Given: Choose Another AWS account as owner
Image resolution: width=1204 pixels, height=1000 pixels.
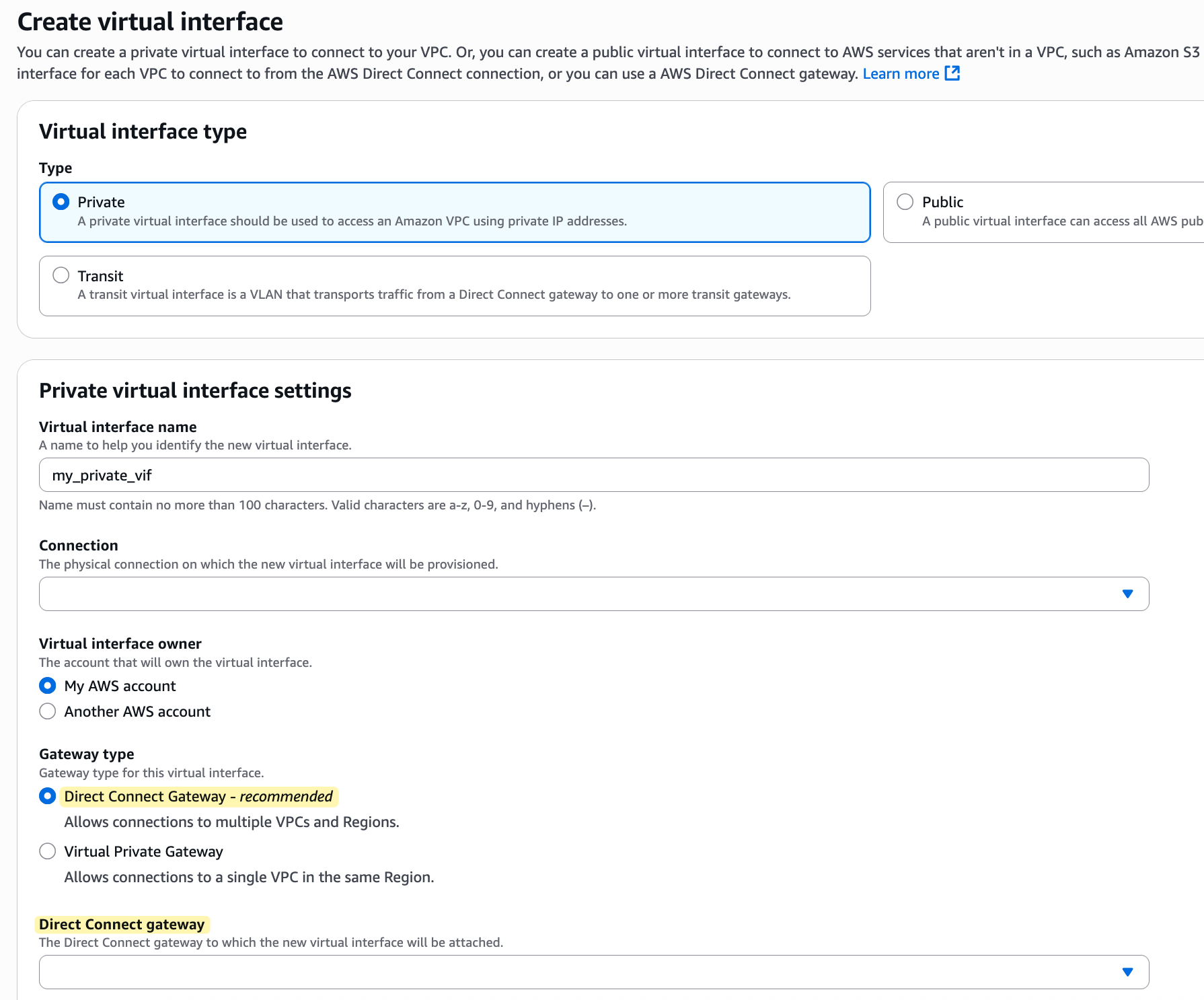Looking at the screenshot, I should [x=47, y=711].
